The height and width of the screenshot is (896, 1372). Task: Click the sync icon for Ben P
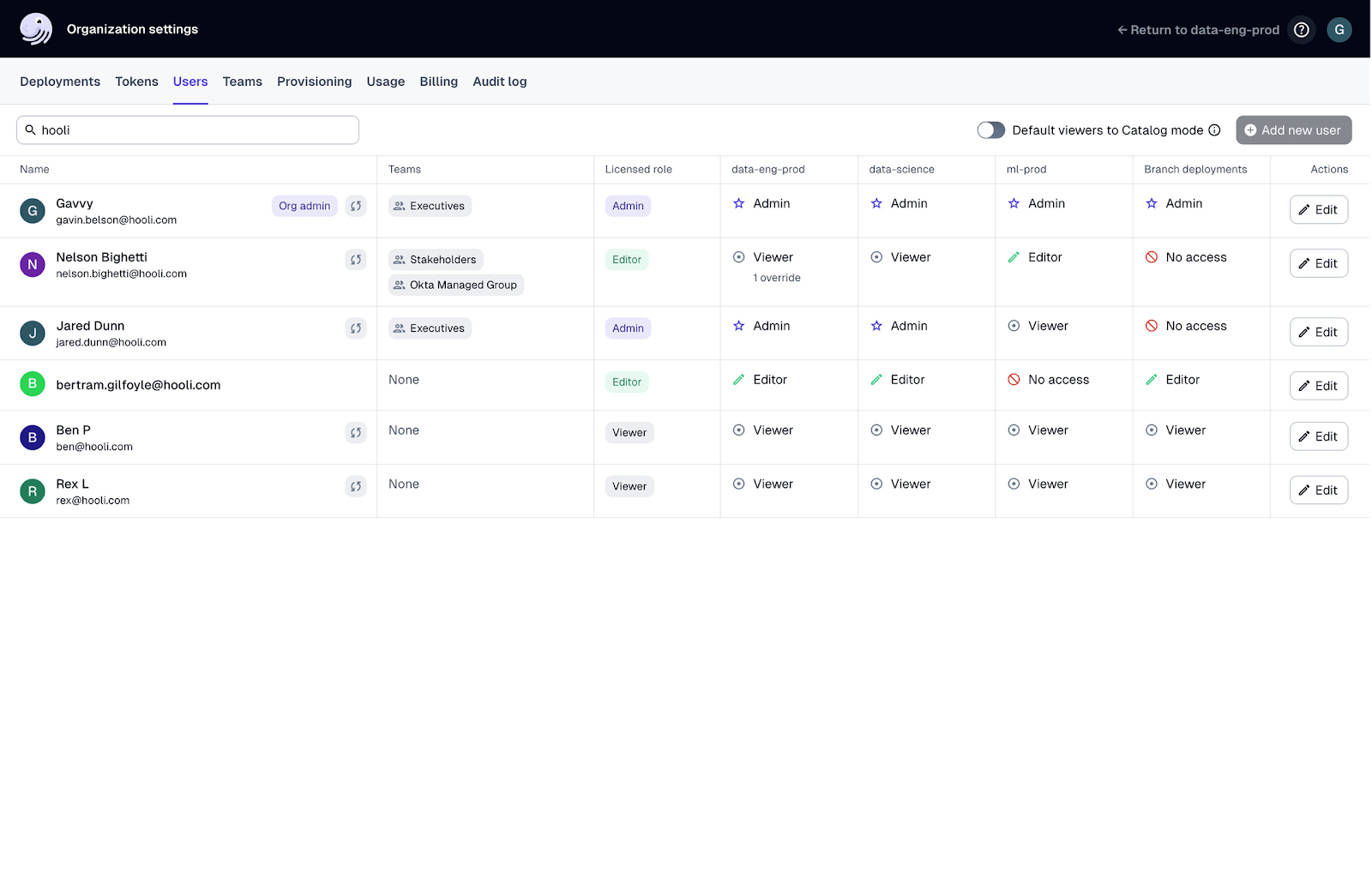[356, 433]
